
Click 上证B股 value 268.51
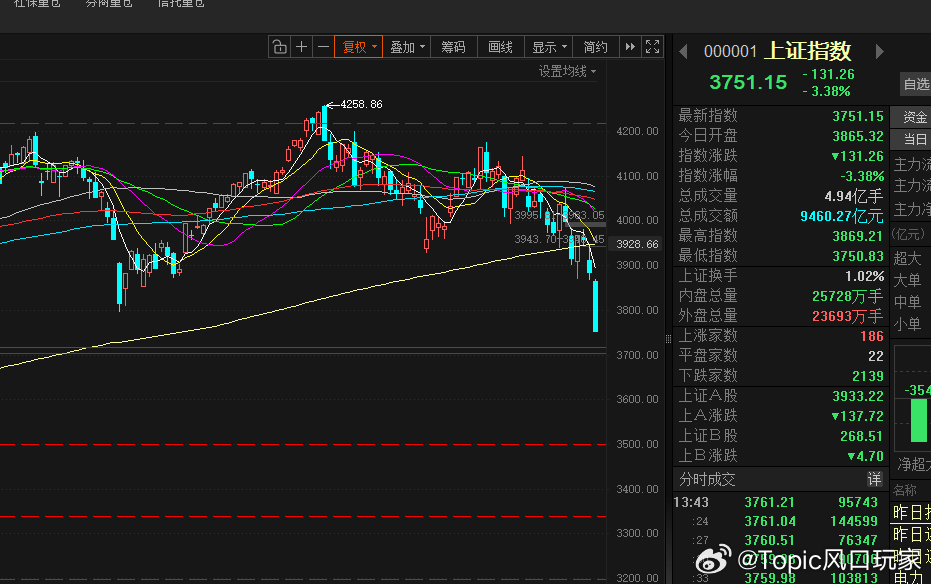coord(862,436)
